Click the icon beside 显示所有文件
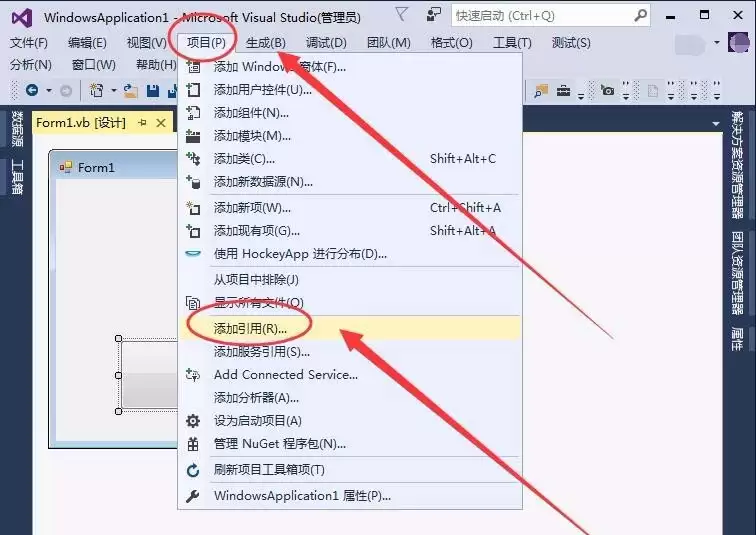 [x=193, y=303]
